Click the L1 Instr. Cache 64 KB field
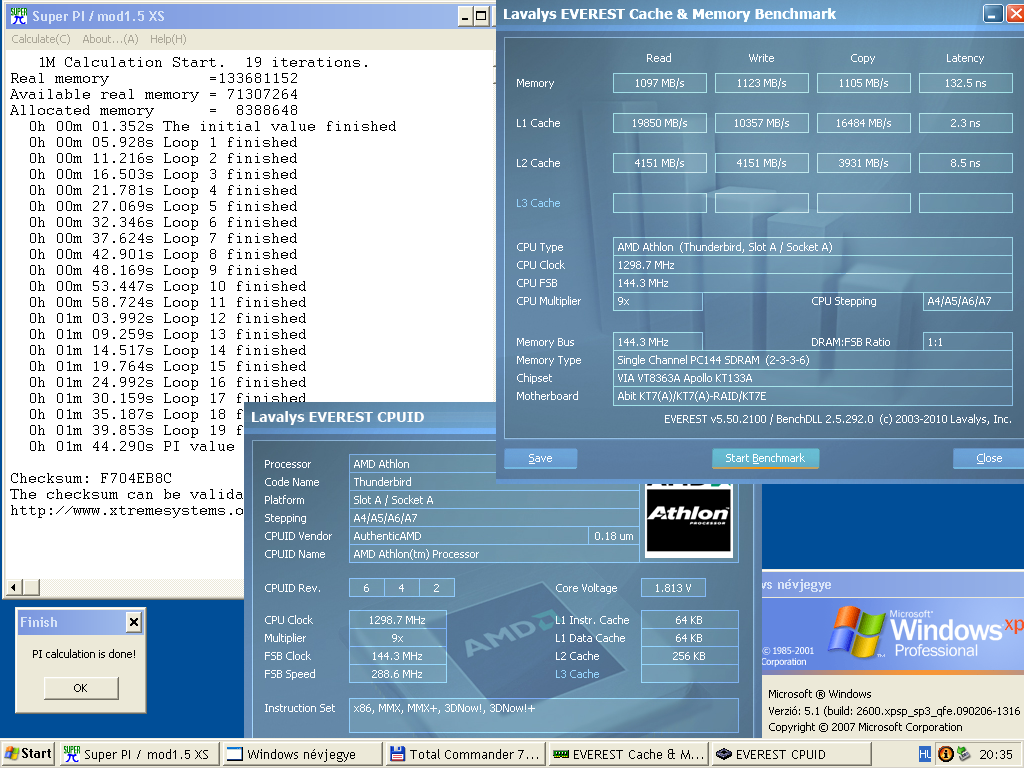Screen dimensions: 1024x768 689,620
